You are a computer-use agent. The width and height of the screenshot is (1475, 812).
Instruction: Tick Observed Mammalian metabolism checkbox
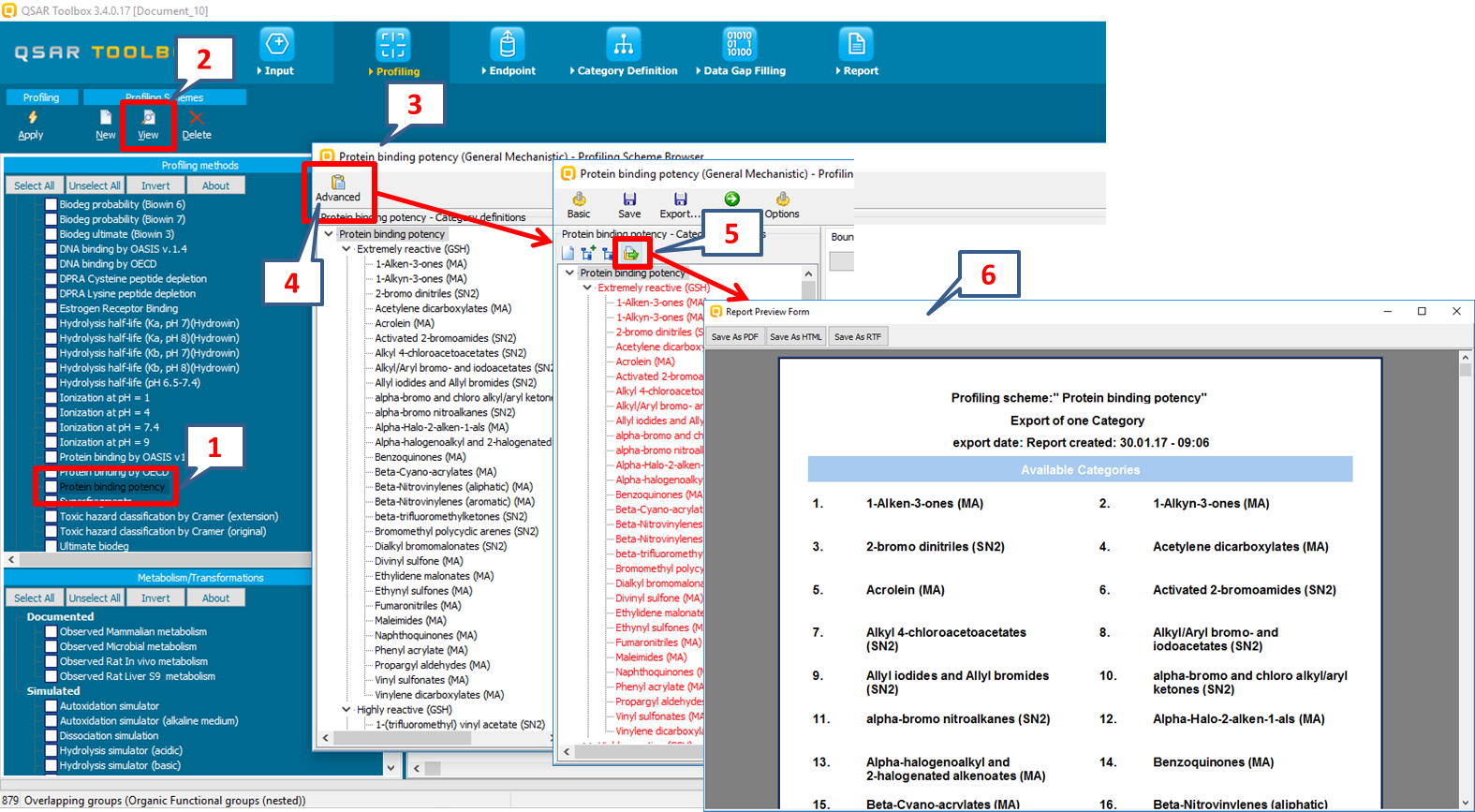pyautogui.click(x=52, y=631)
